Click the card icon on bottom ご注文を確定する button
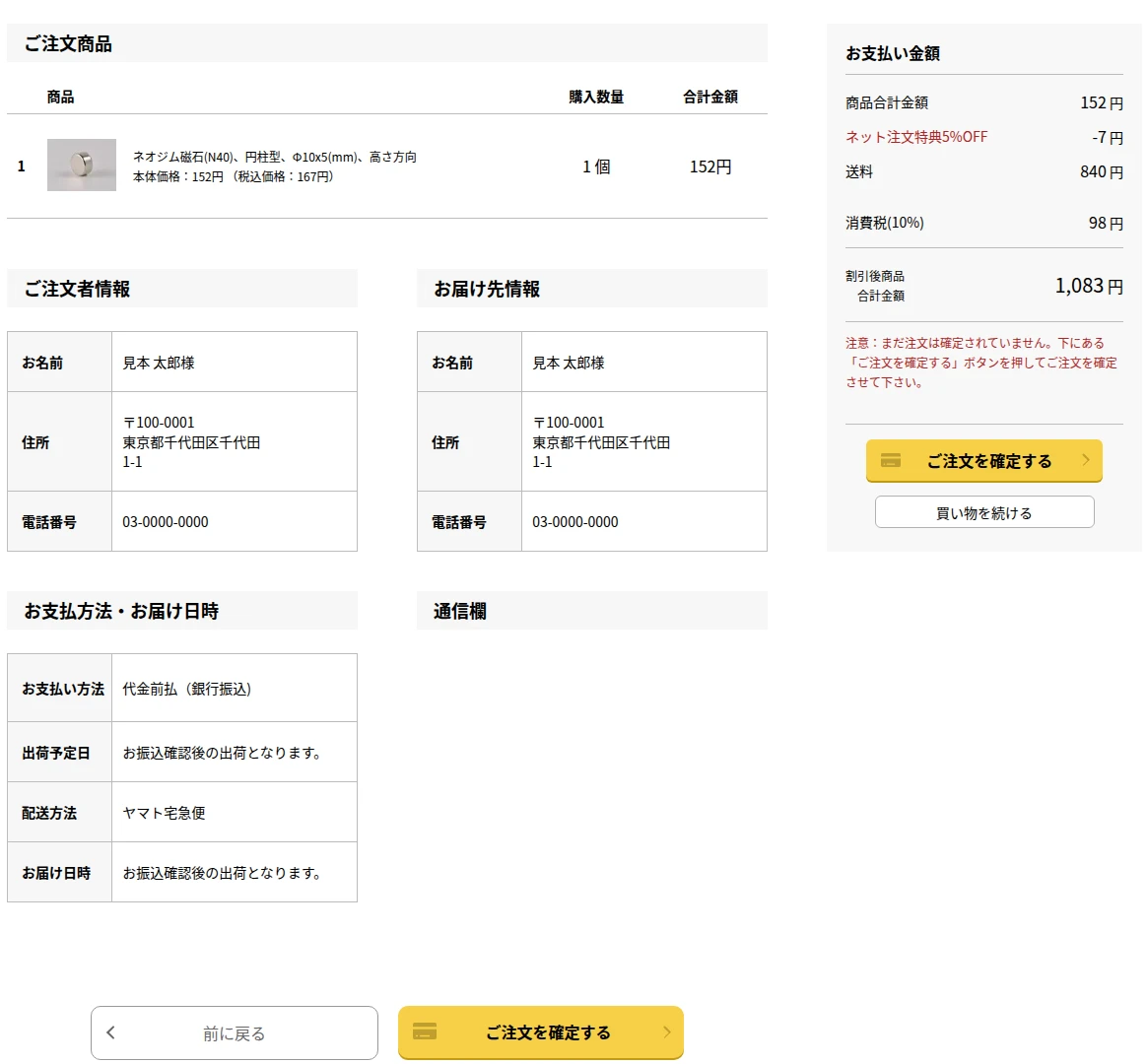1148x1064 pixels. pyautogui.click(x=425, y=1031)
